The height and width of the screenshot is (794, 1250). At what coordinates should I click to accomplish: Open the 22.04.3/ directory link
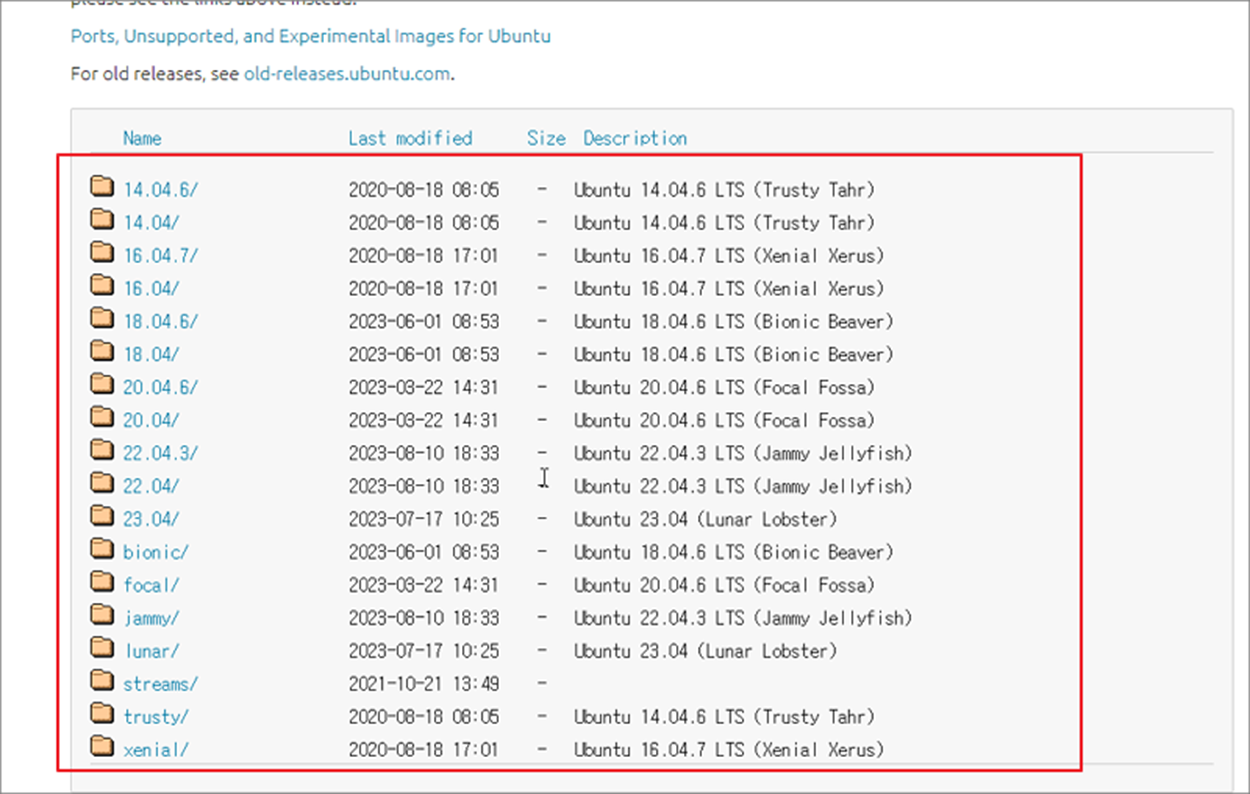point(161,453)
